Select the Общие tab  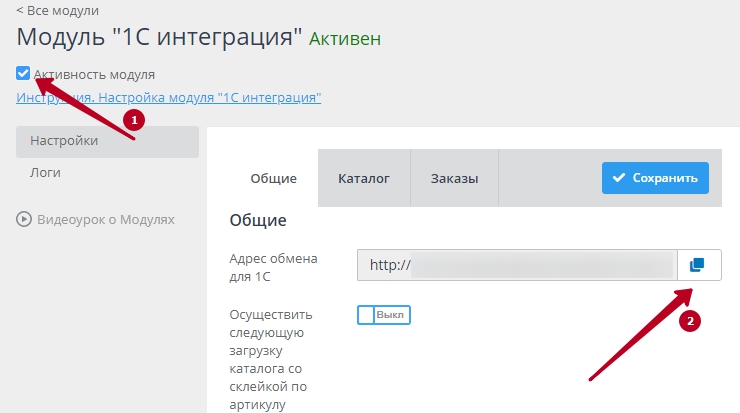tap(273, 179)
